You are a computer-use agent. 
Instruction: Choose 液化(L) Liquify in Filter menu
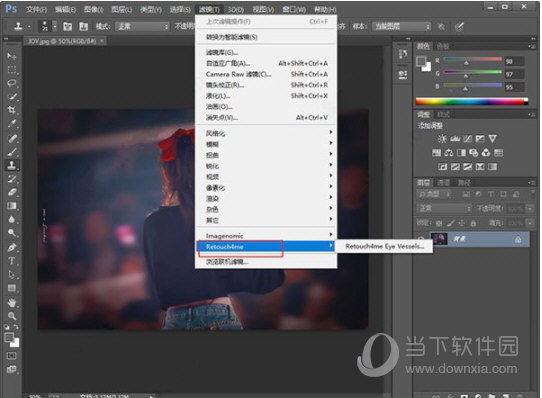(267, 96)
